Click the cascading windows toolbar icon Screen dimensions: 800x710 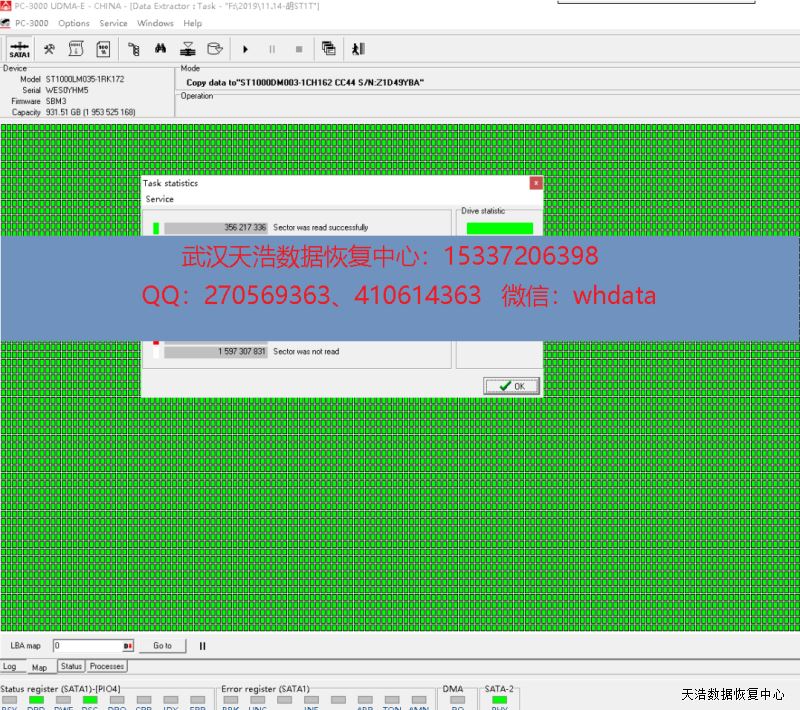pos(328,49)
